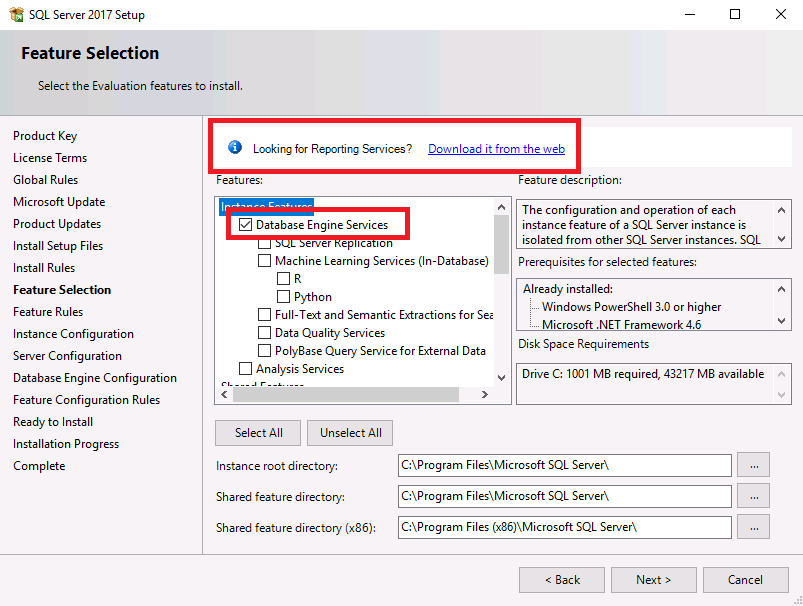Cancel the SQL Server setup
803x606 pixels.
coord(746,580)
